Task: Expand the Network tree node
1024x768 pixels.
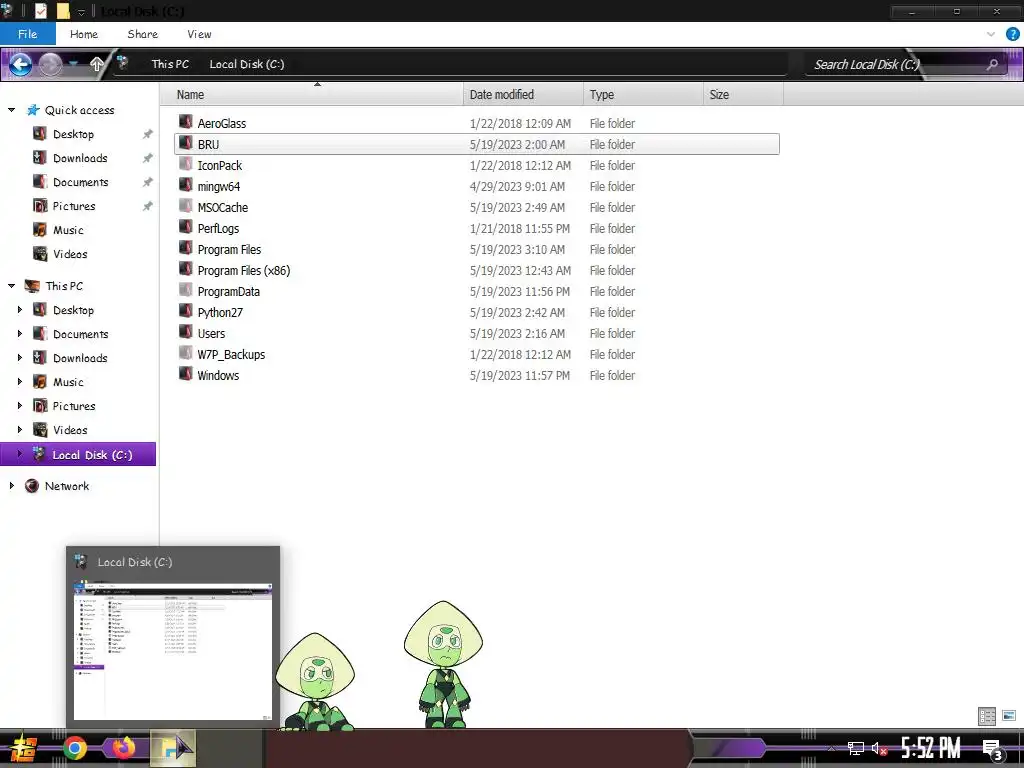Action: 11,486
